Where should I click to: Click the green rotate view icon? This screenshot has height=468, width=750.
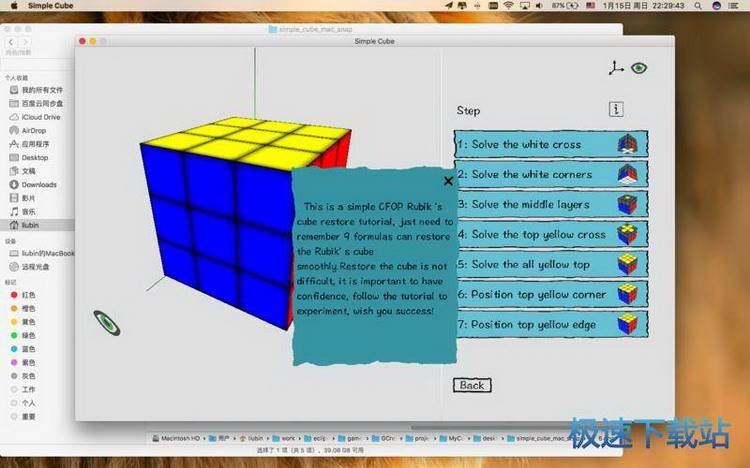[x=106, y=321]
